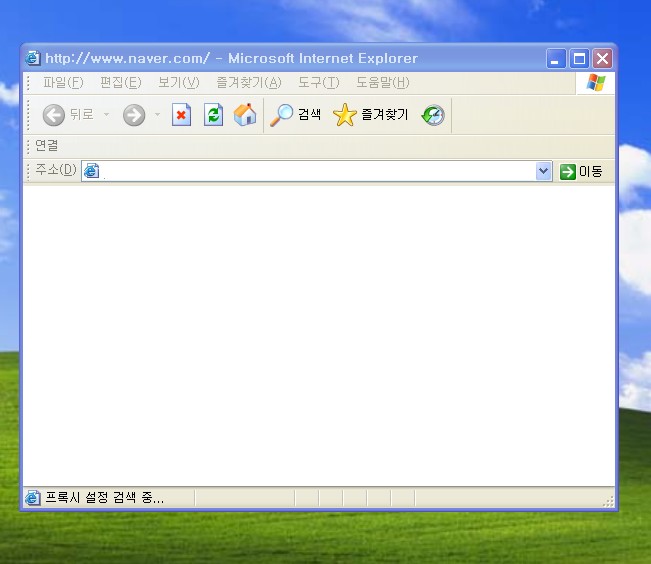Open the History clock icon
This screenshot has height=564, width=651.
(x=433, y=115)
